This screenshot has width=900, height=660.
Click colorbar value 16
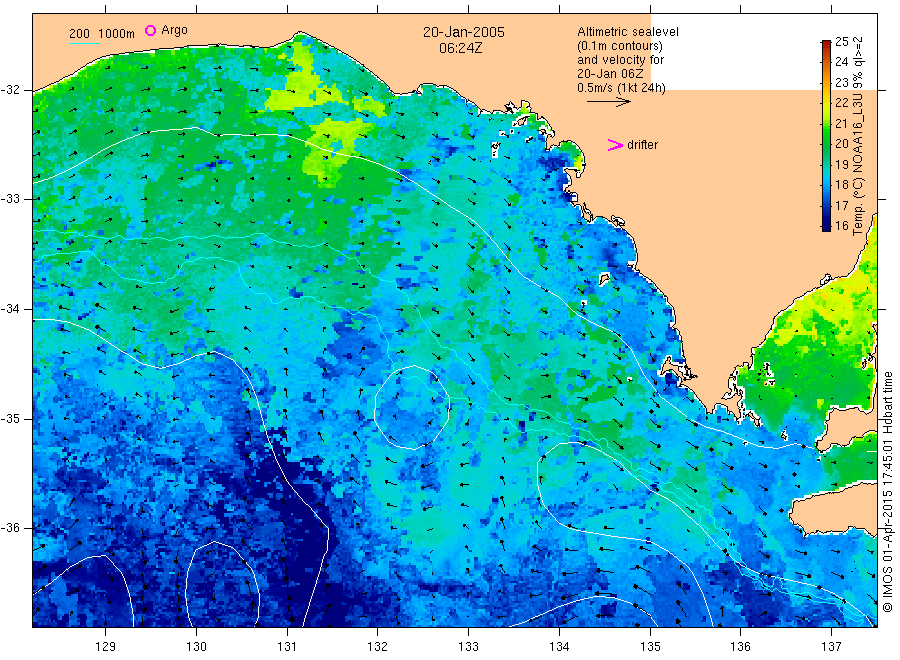[841, 226]
